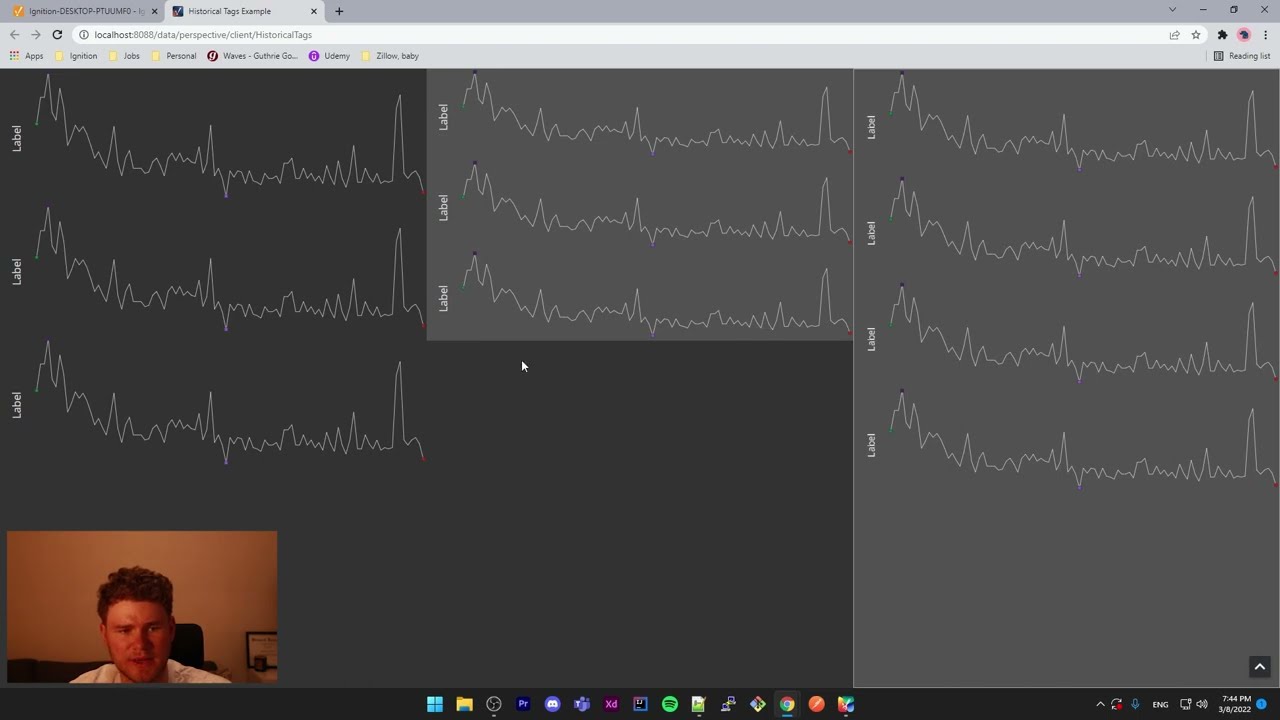This screenshot has height=720, width=1280.
Task: Open the volume control in system tray
Action: click(1202, 704)
